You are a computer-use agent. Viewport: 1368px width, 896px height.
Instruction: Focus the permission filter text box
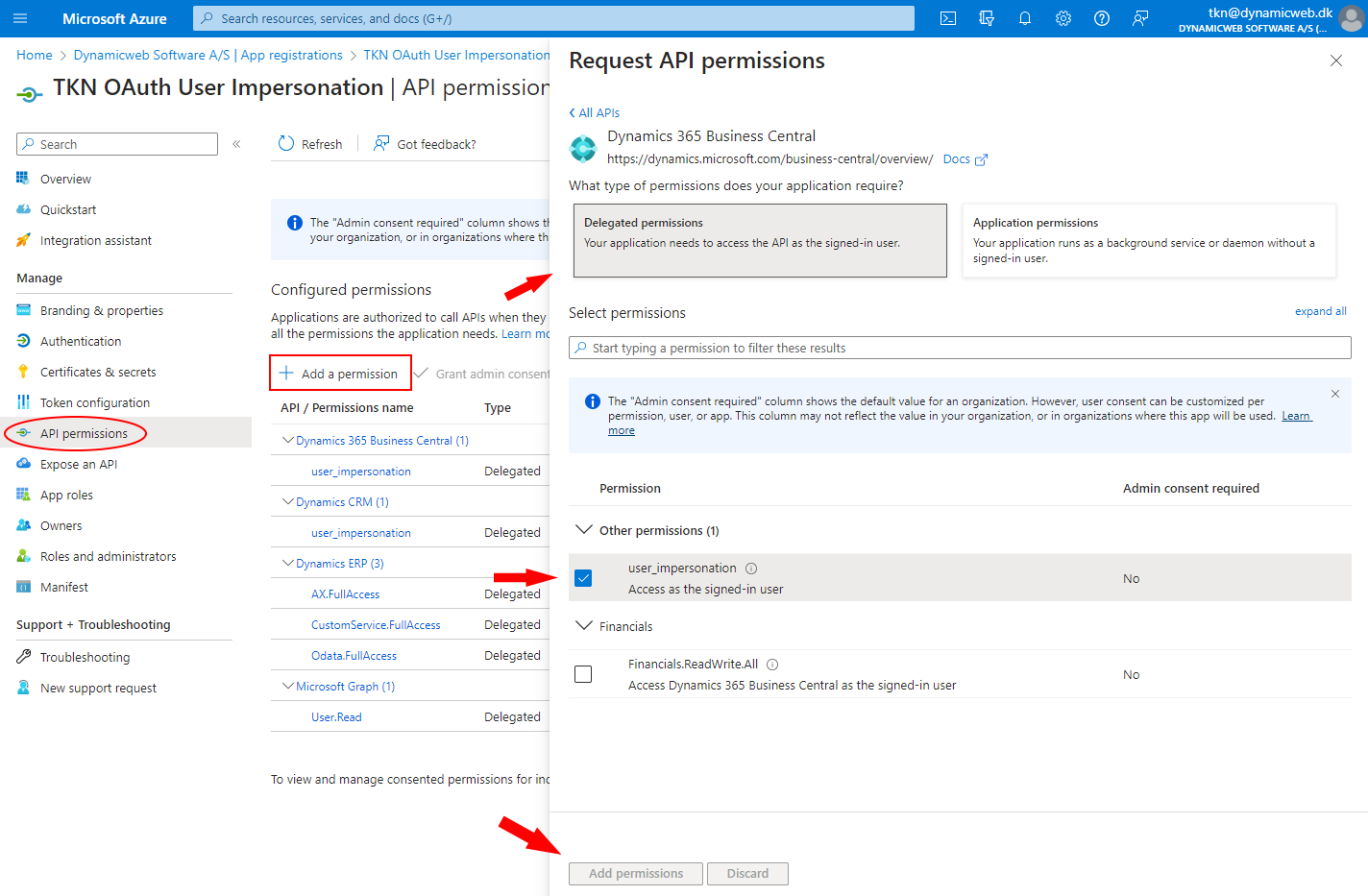click(x=960, y=348)
